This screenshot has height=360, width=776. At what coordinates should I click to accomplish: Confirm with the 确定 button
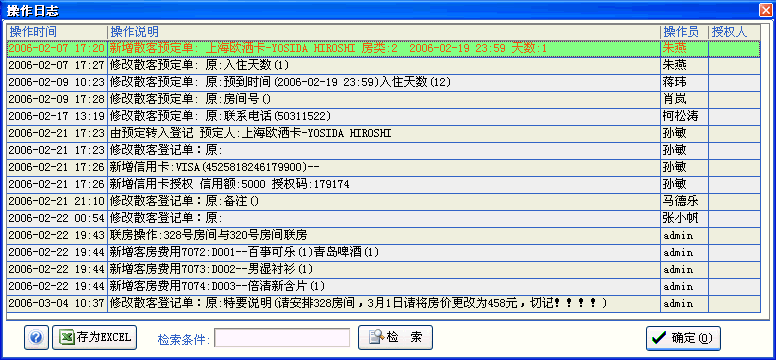click(x=683, y=338)
